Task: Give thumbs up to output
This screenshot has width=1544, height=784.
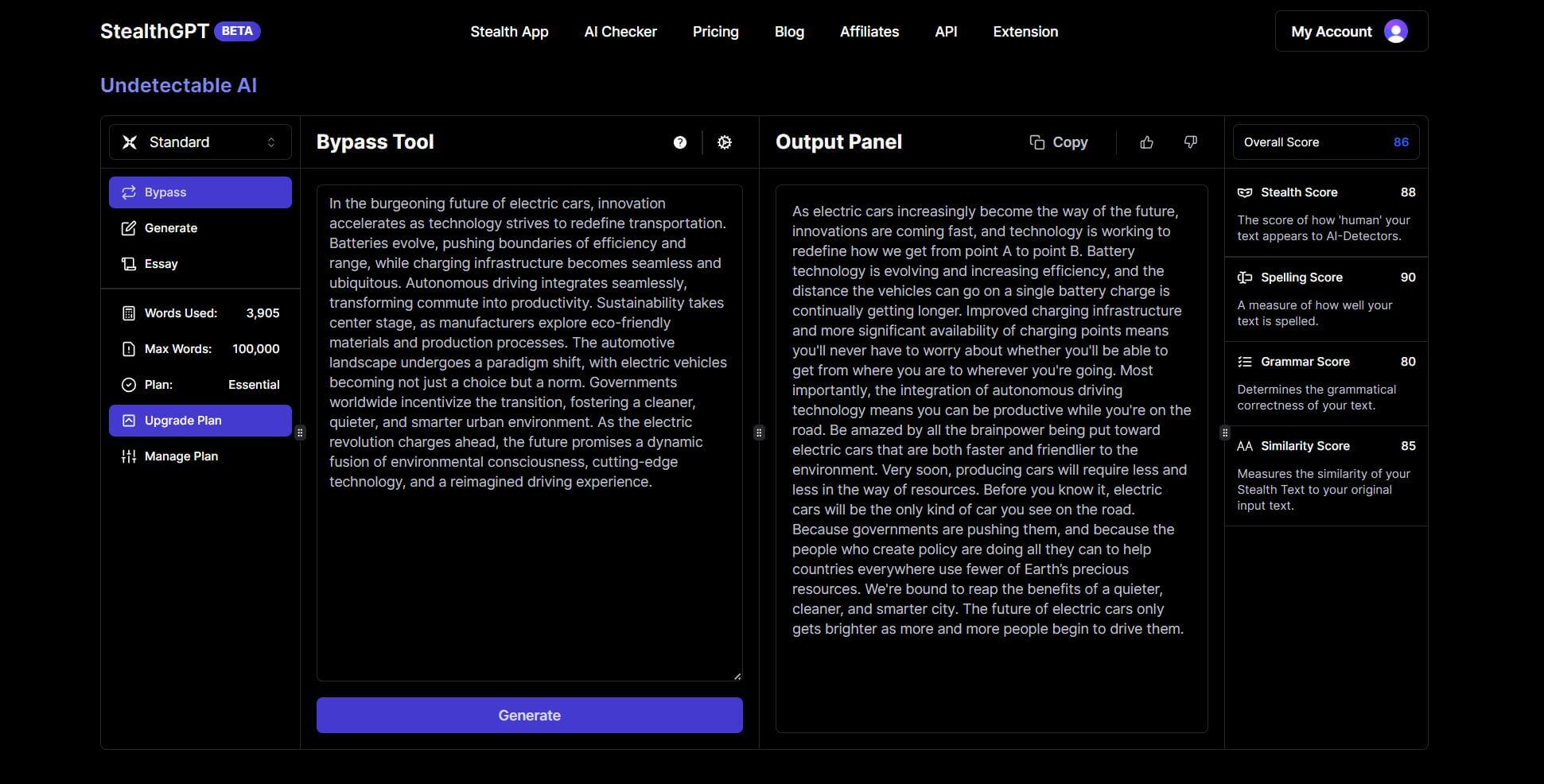Action: click(x=1146, y=142)
